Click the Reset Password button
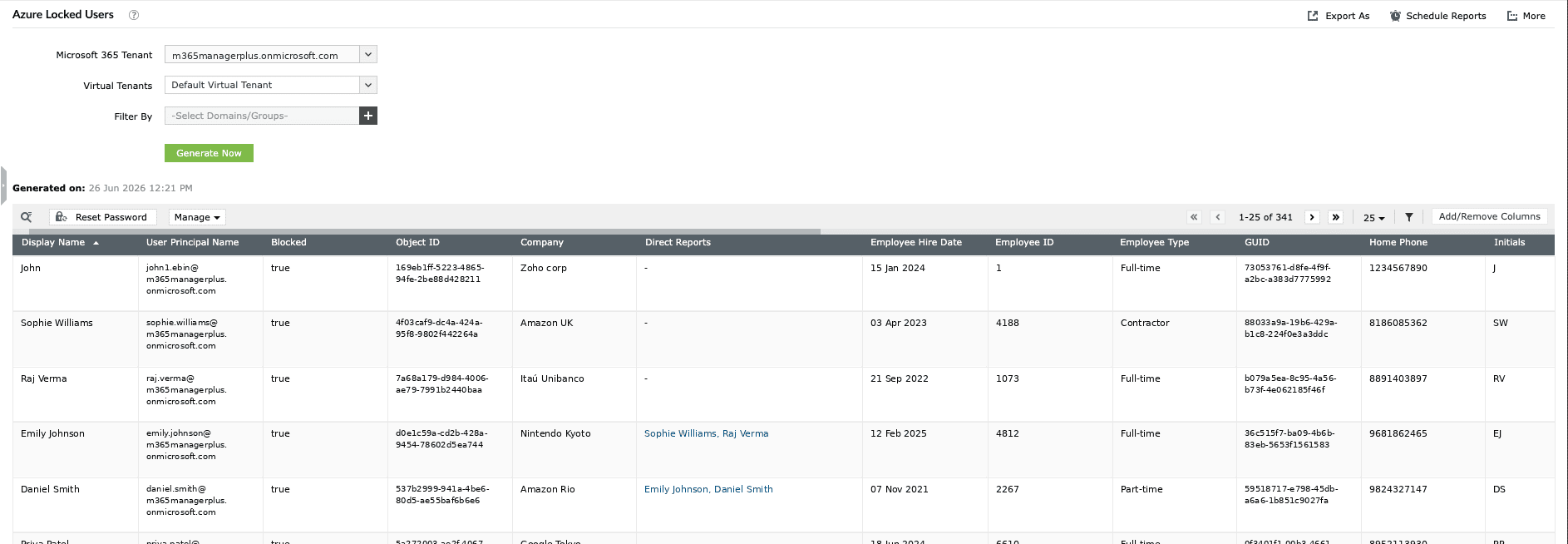 click(102, 217)
